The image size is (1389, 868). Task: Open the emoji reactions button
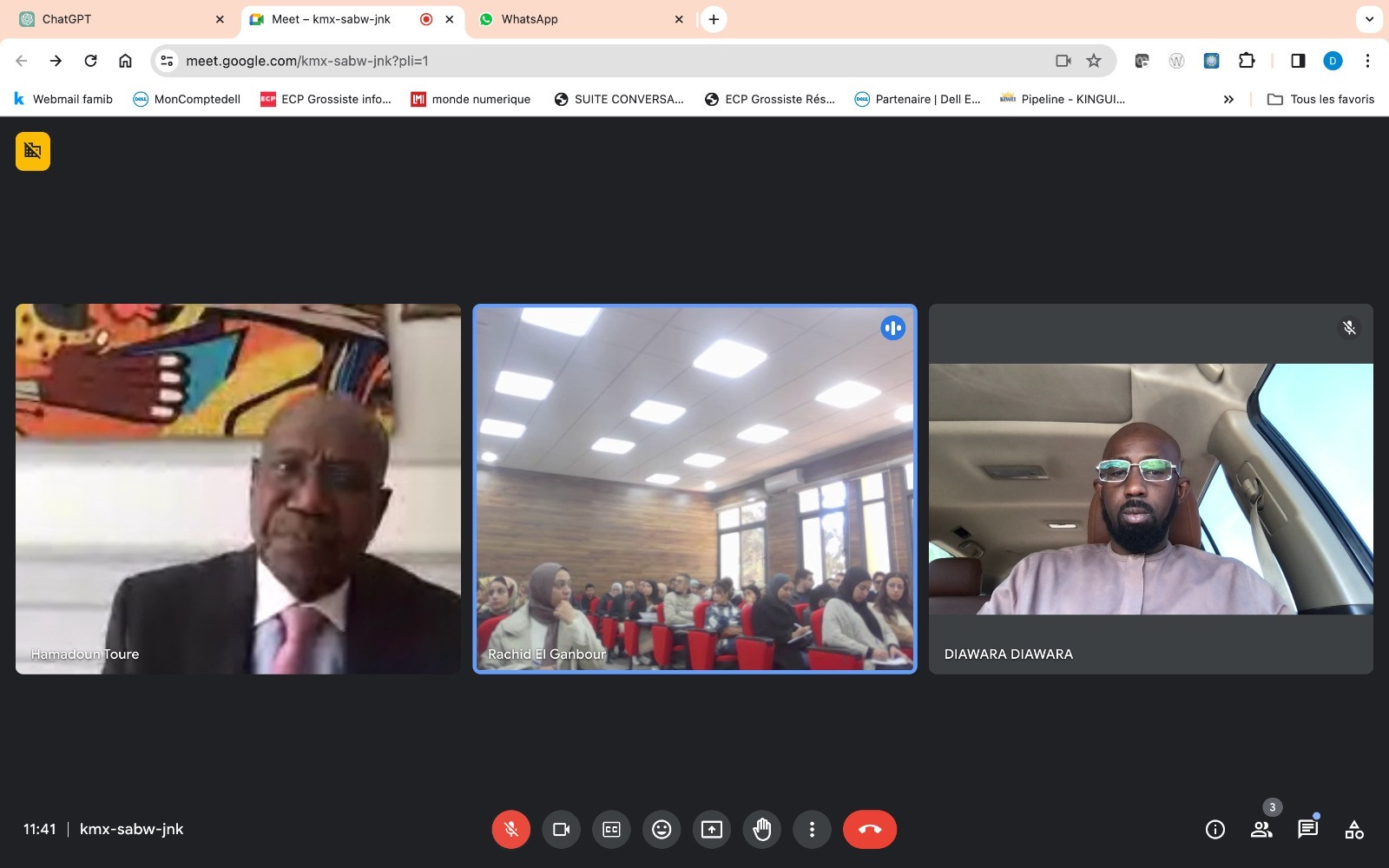pyautogui.click(x=662, y=829)
